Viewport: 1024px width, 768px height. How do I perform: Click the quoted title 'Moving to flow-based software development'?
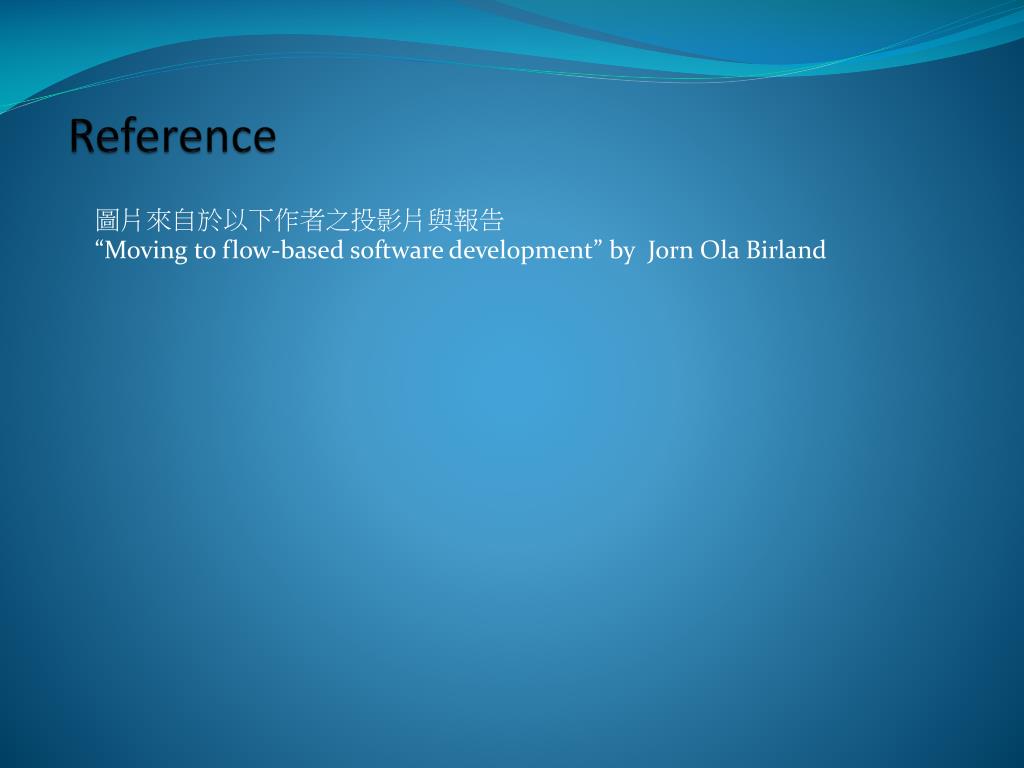coord(348,250)
